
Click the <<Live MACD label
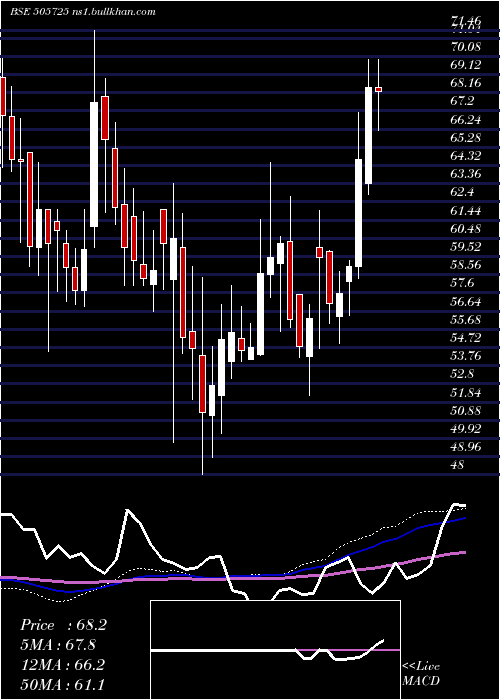(x=421, y=674)
